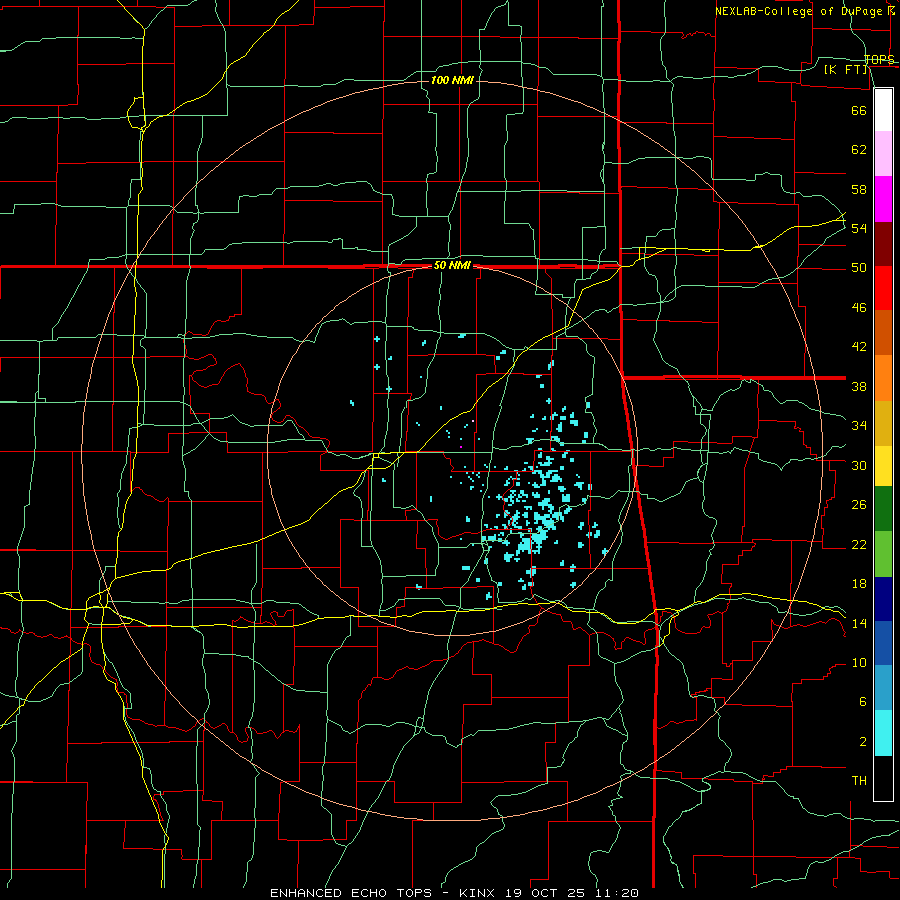The image size is (900, 900).
Task: Click the 14 legend value
Action: pos(859,623)
